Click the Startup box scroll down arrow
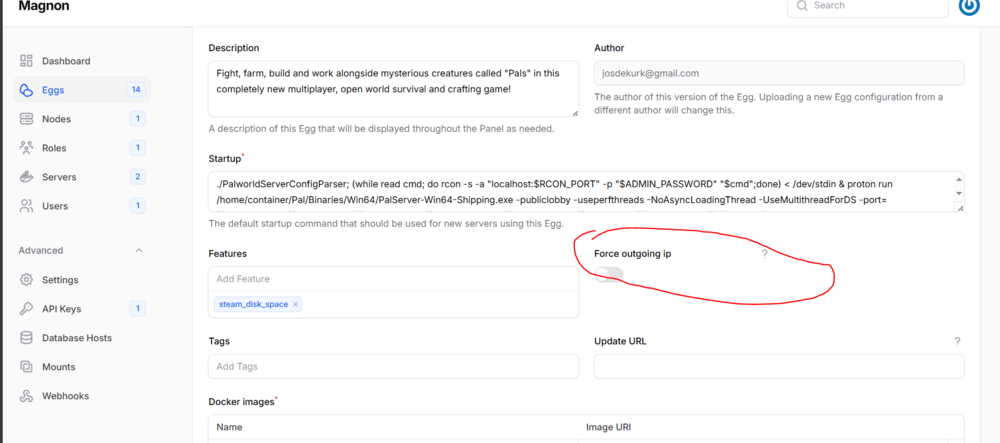This screenshot has width=1000, height=443. 959,193
